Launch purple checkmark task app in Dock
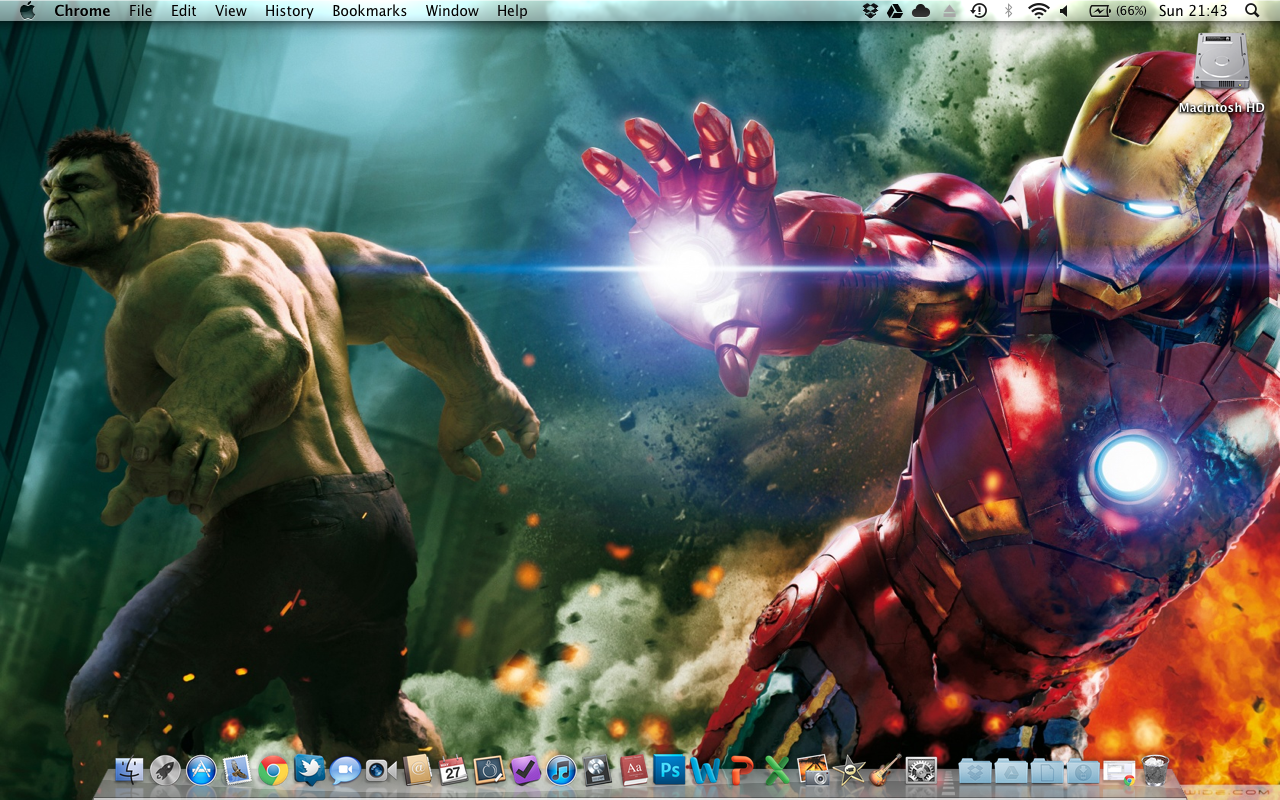Viewport: 1280px width, 800px height. pos(525,770)
